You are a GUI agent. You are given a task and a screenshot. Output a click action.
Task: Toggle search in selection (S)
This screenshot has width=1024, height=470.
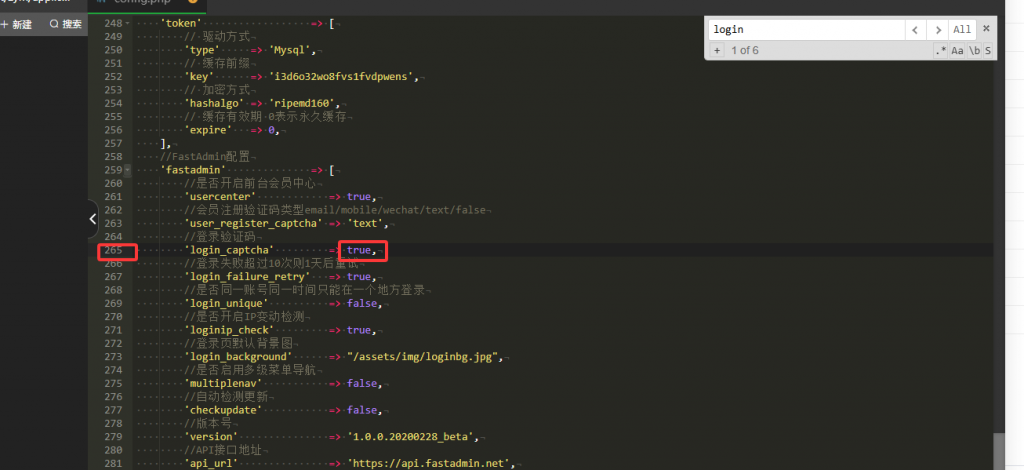tap(988, 50)
